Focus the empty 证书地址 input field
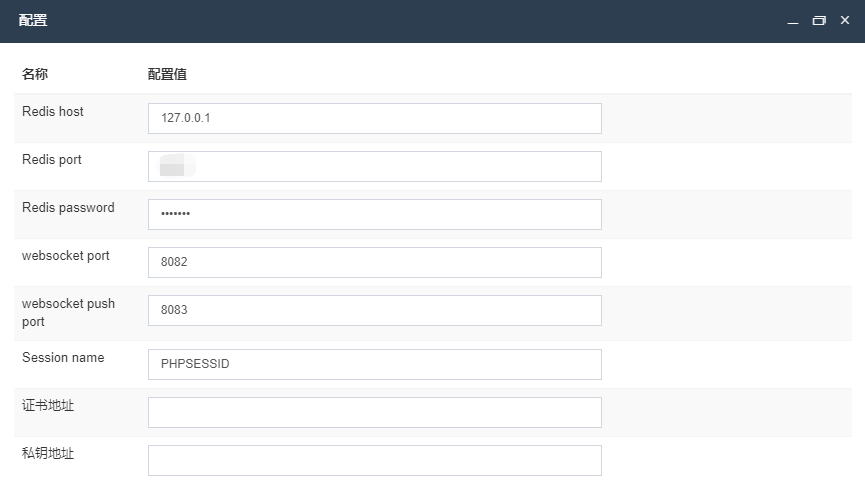 374,412
